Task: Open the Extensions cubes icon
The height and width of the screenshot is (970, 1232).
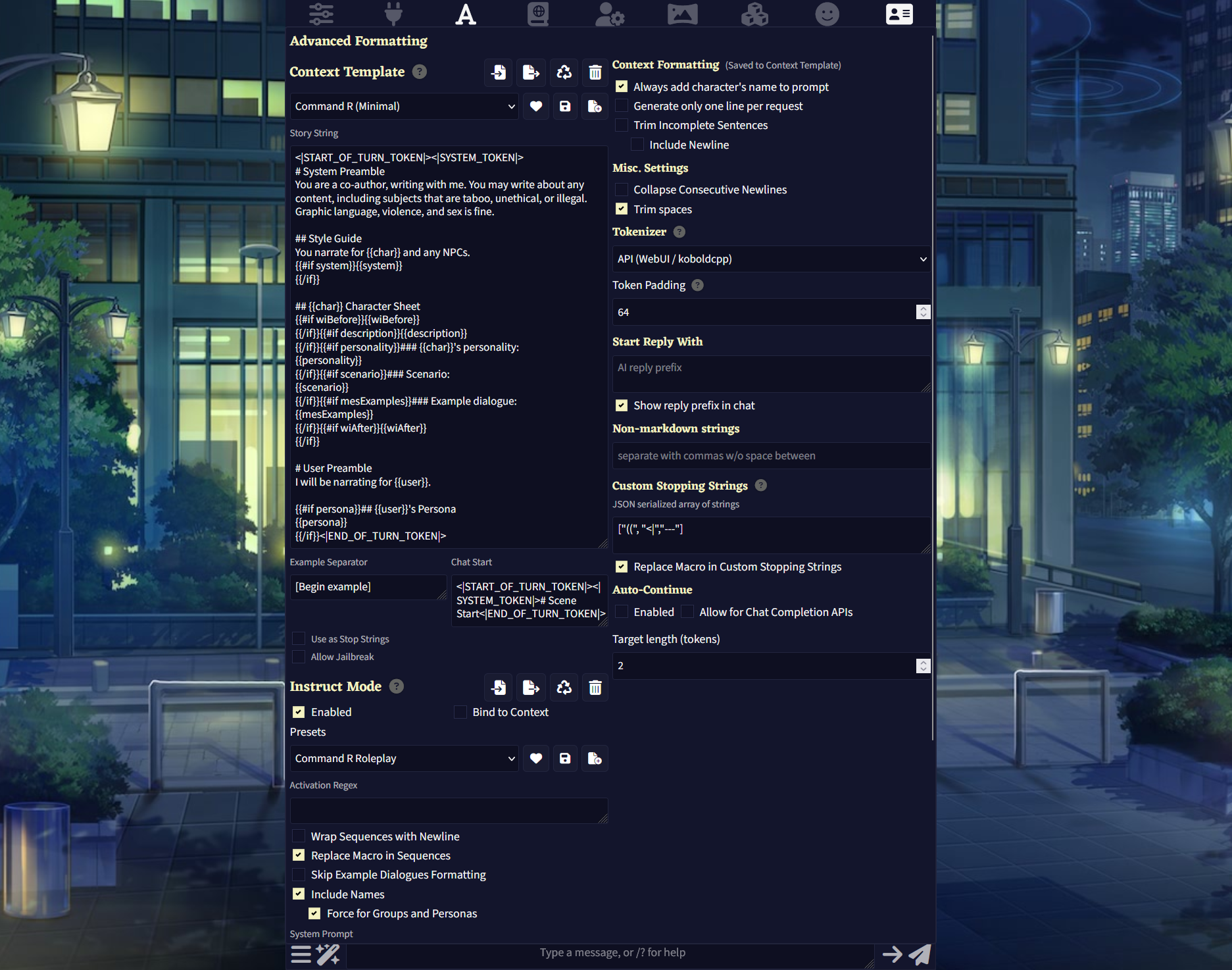Action: 754,14
